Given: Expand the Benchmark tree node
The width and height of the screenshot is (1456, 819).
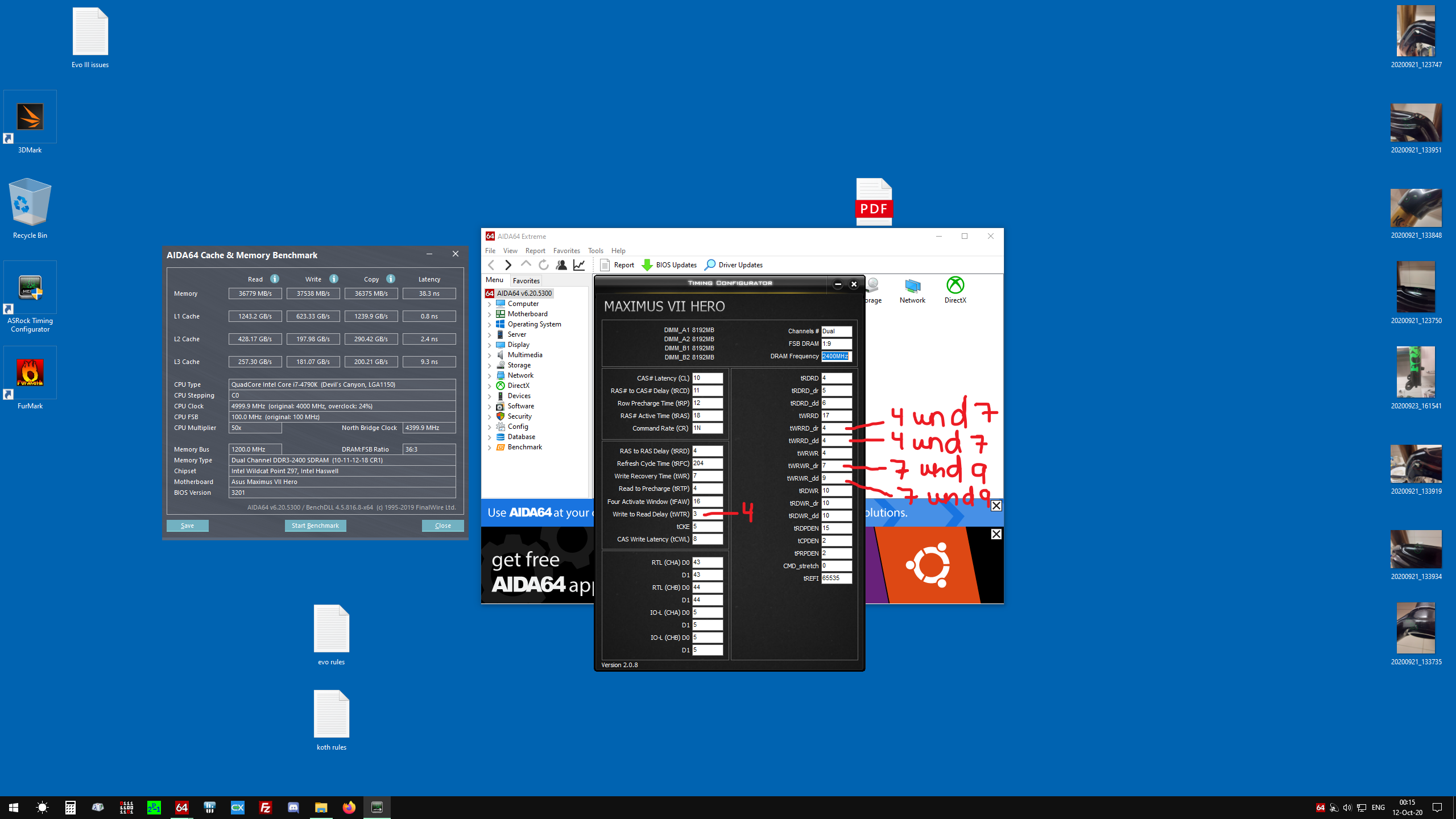Looking at the screenshot, I should click(490, 448).
